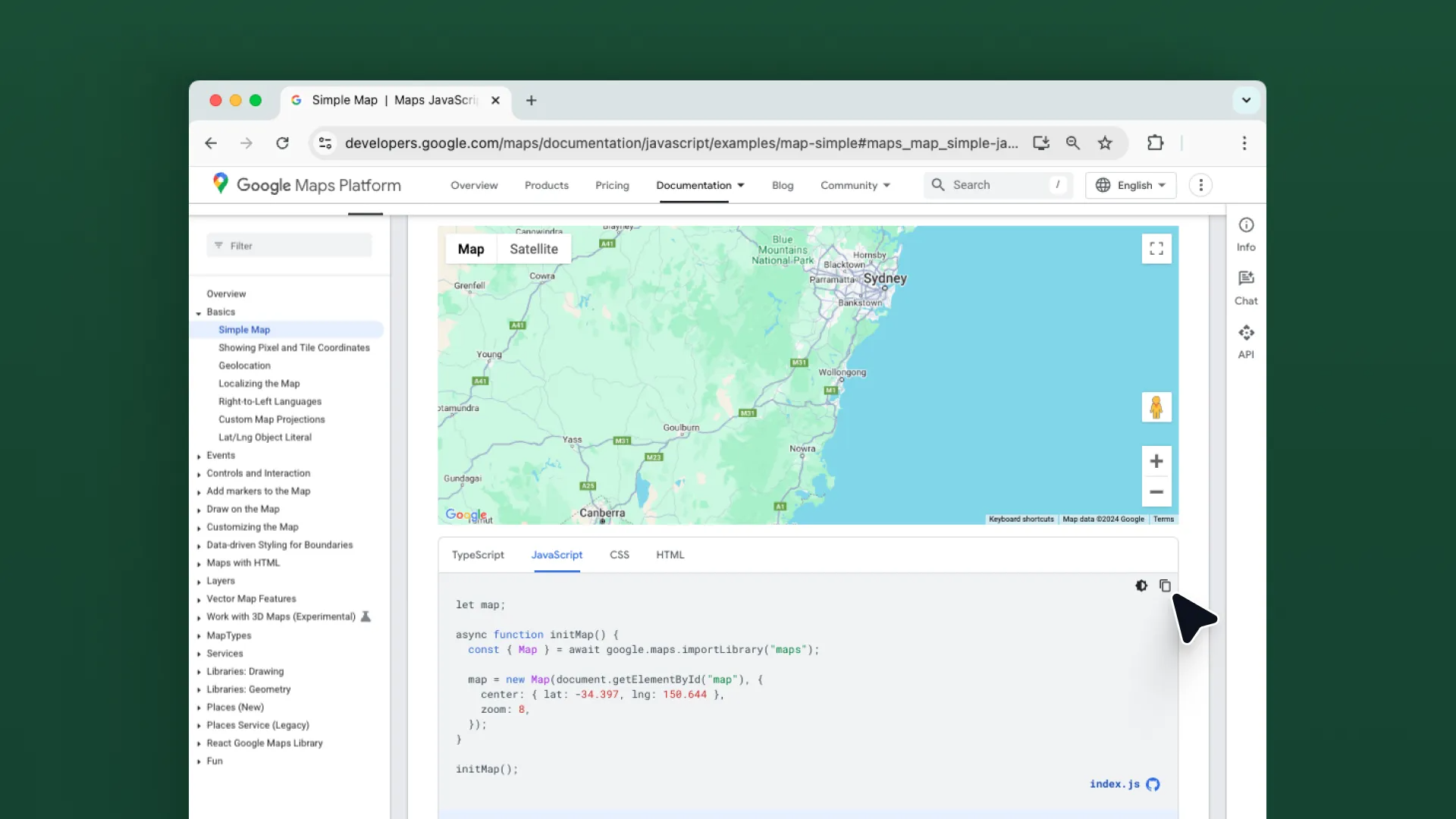Click the browser address bar URL
1456x819 pixels.
[x=681, y=143]
